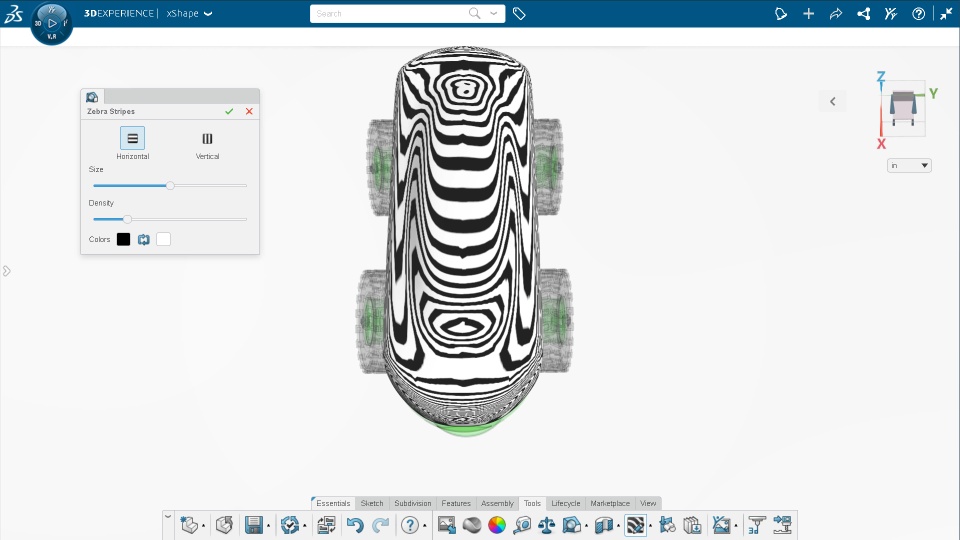Open the color wheel appearance tool
960x540 pixels.
(x=497, y=525)
